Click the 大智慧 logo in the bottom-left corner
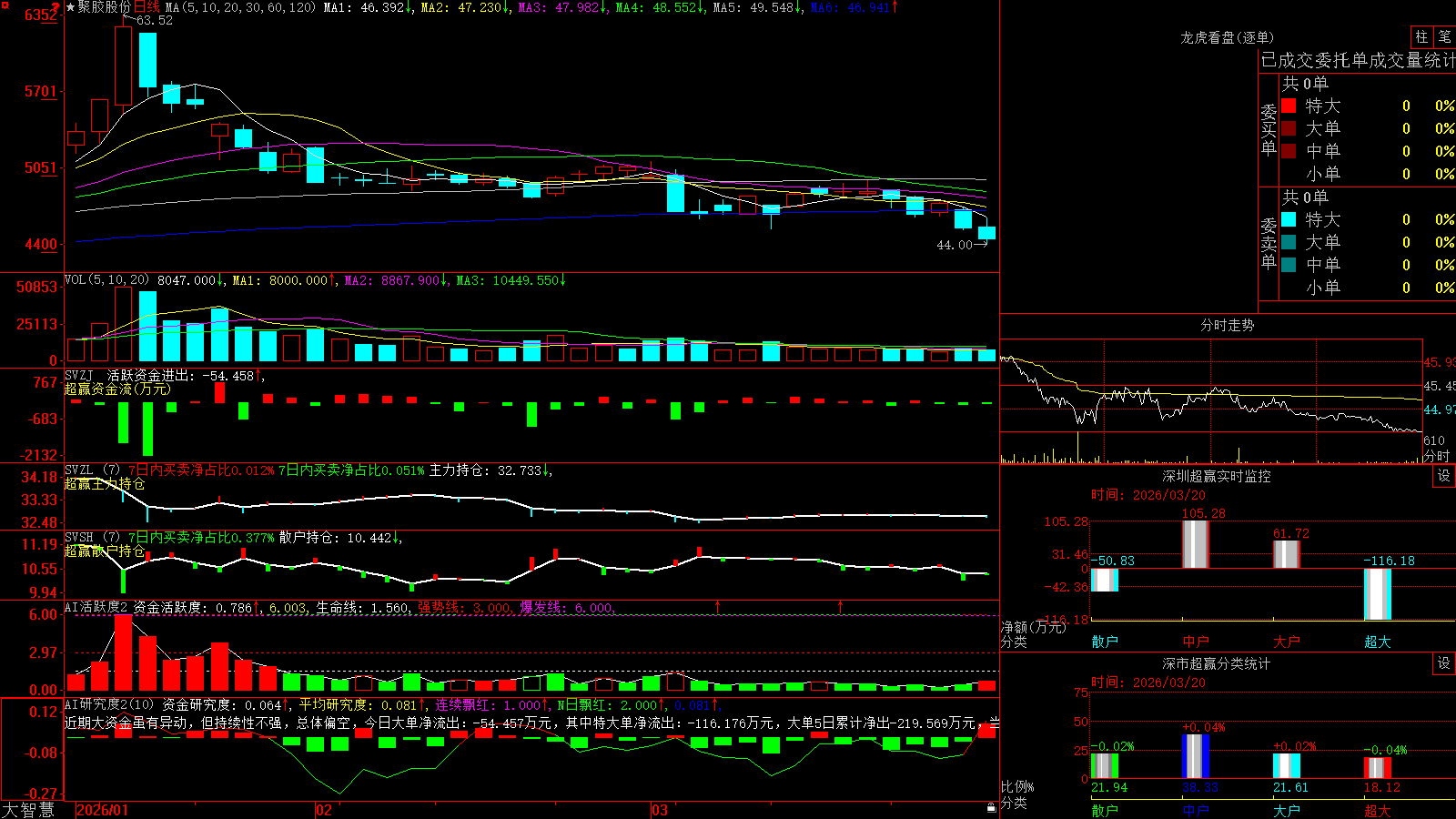Viewport: 1456px width, 819px height. 28,810
